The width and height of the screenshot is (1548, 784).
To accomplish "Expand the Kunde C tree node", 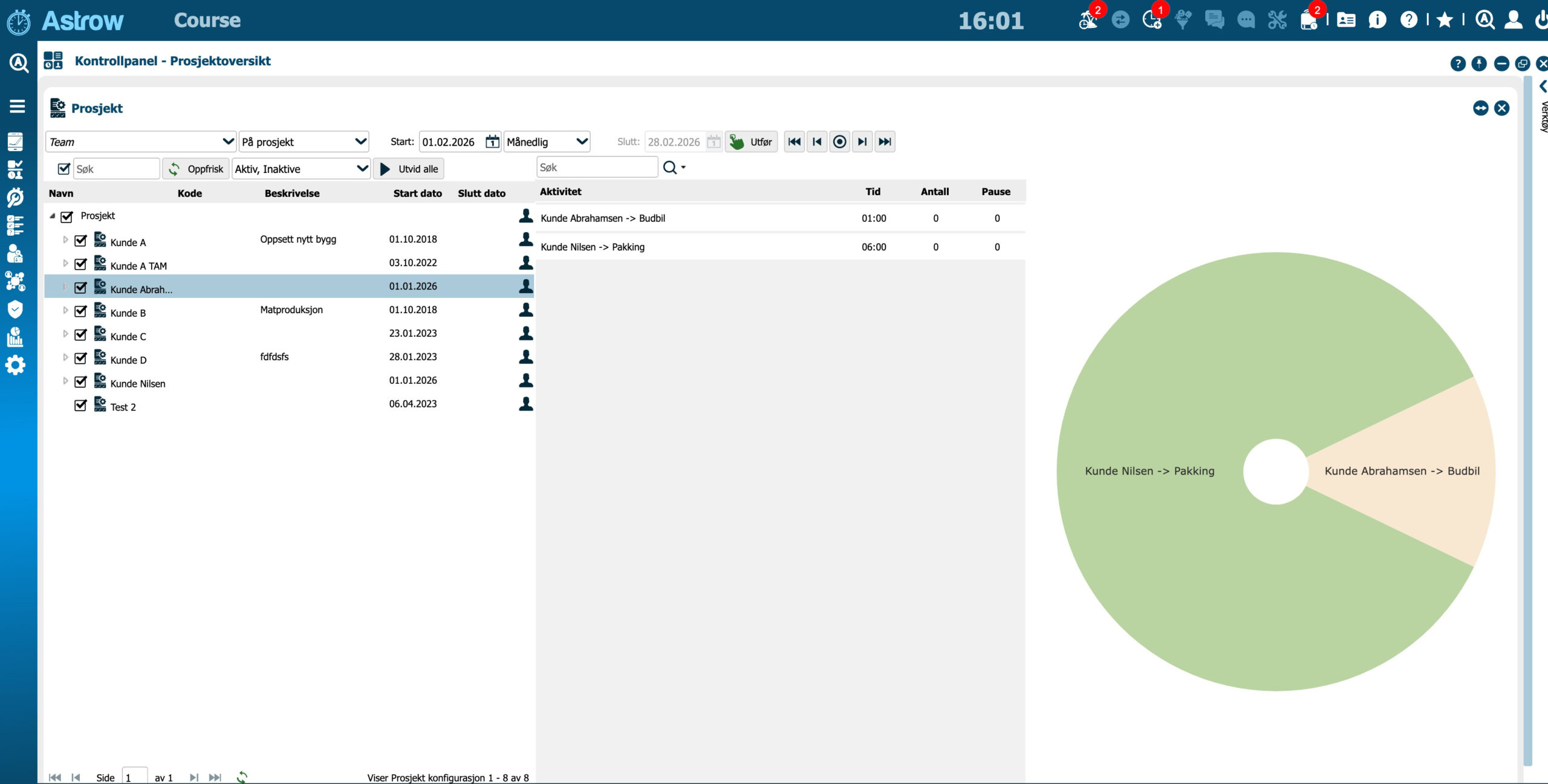I will tap(65, 334).
